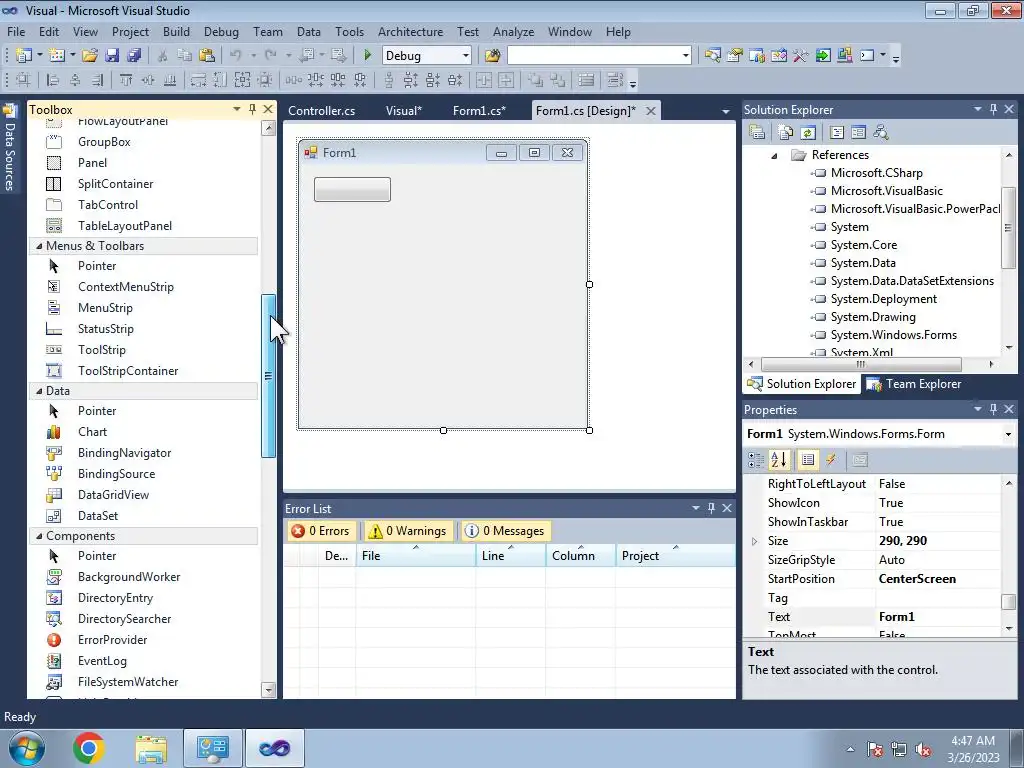1024x768 pixels.
Task: Open Solution Explorer from the standard toolbar
Action: [712, 56]
